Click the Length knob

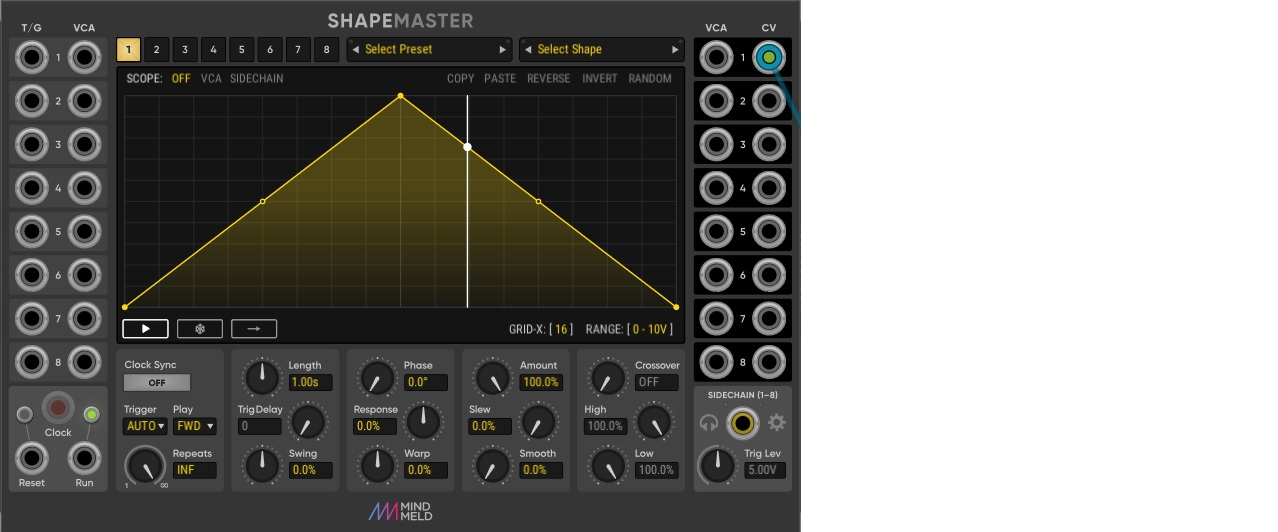[262, 377]
